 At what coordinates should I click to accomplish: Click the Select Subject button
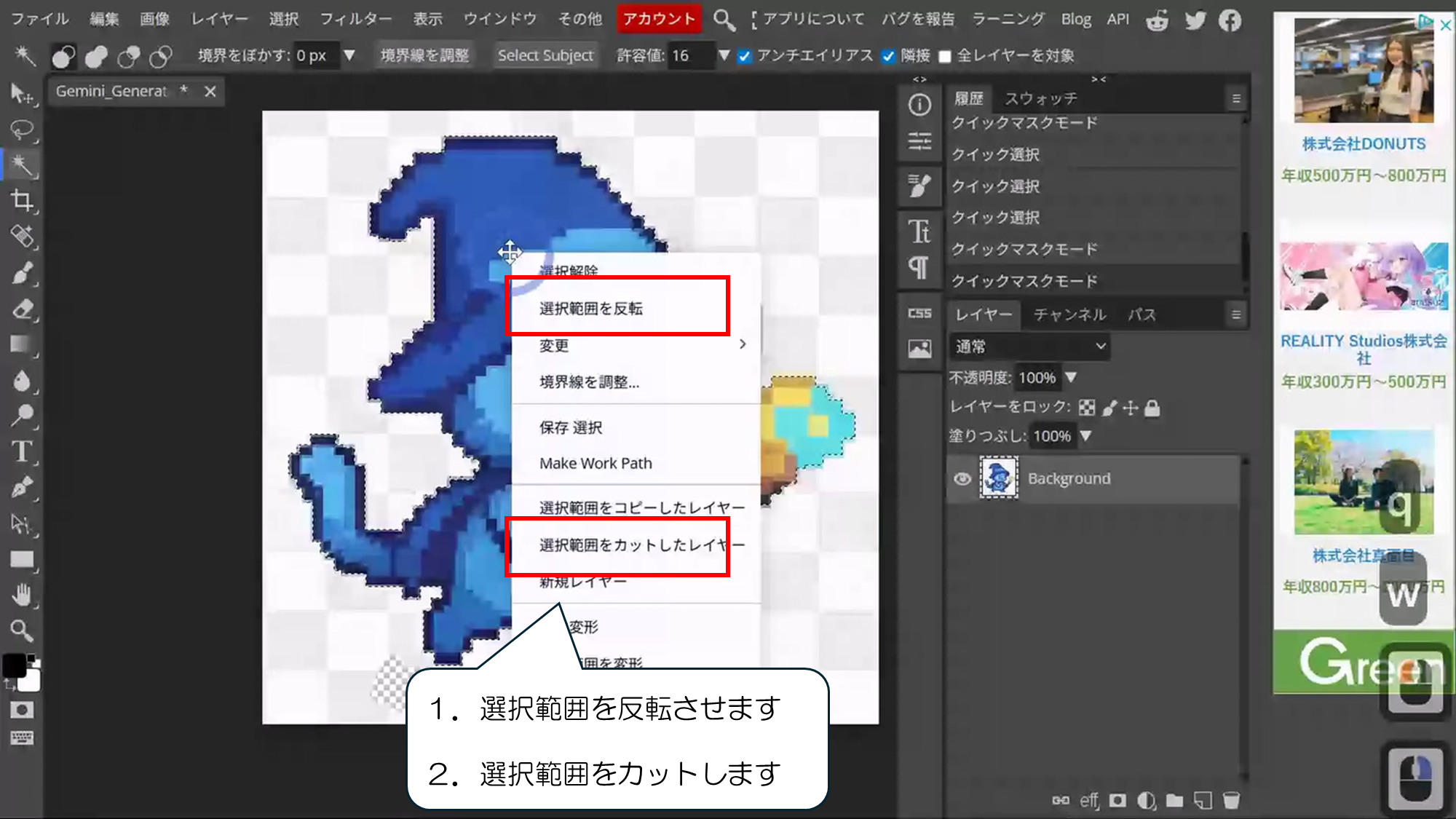pyautogui.click(x=545, y=55)
